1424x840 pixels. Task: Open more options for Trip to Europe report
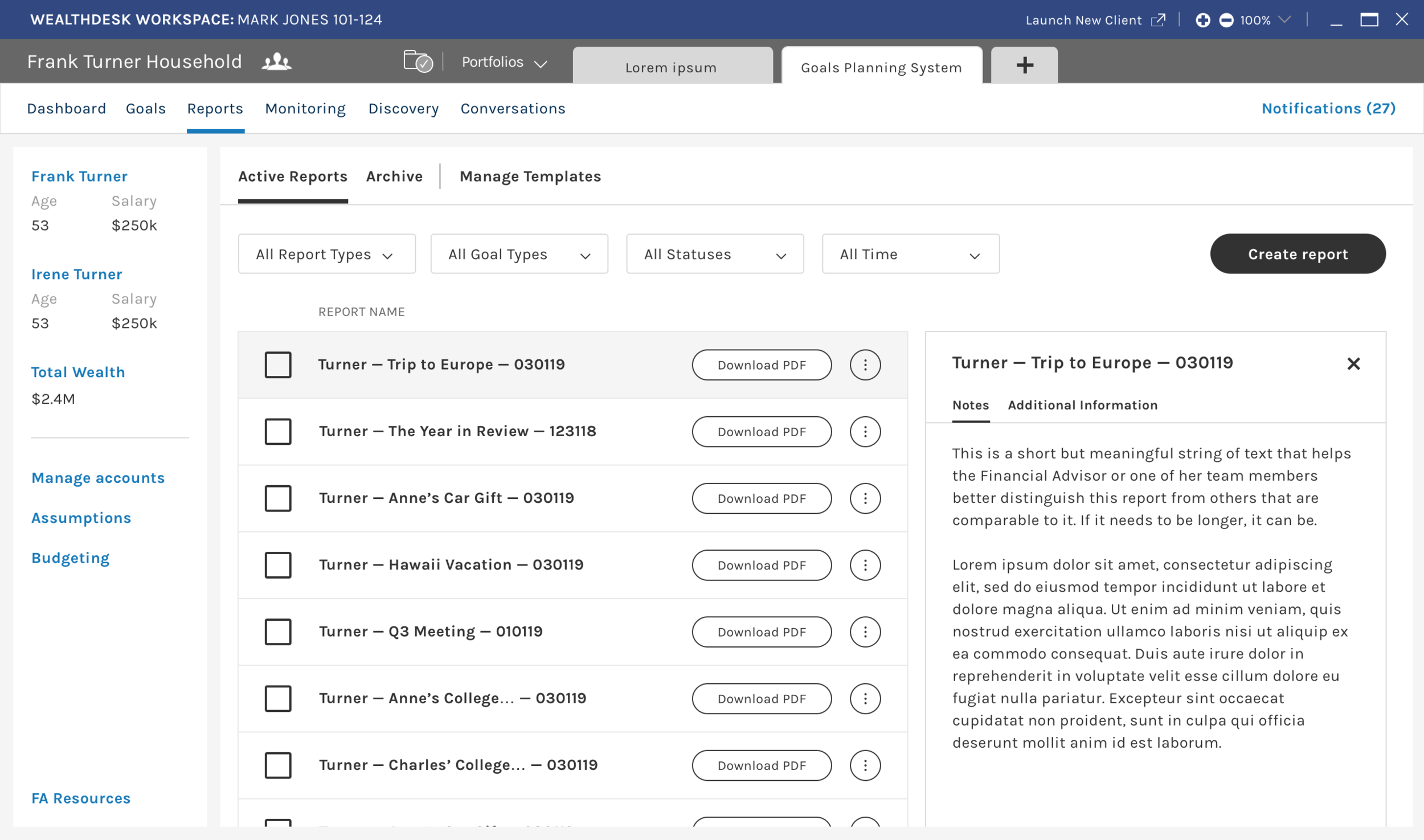pyautogui.click(x=865, y=364)
